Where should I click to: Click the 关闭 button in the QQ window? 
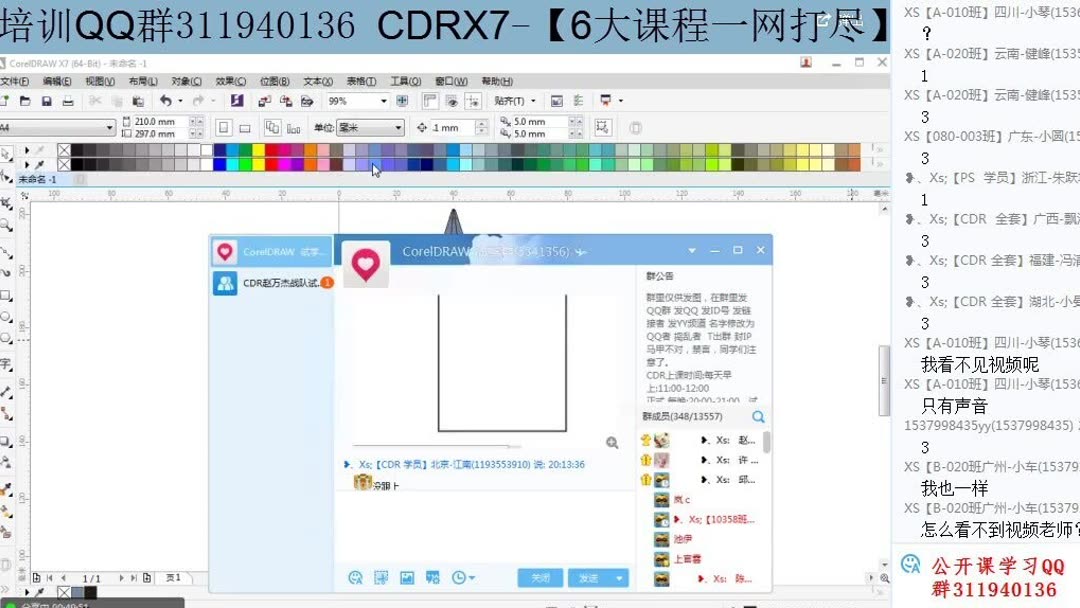[541, 578]
